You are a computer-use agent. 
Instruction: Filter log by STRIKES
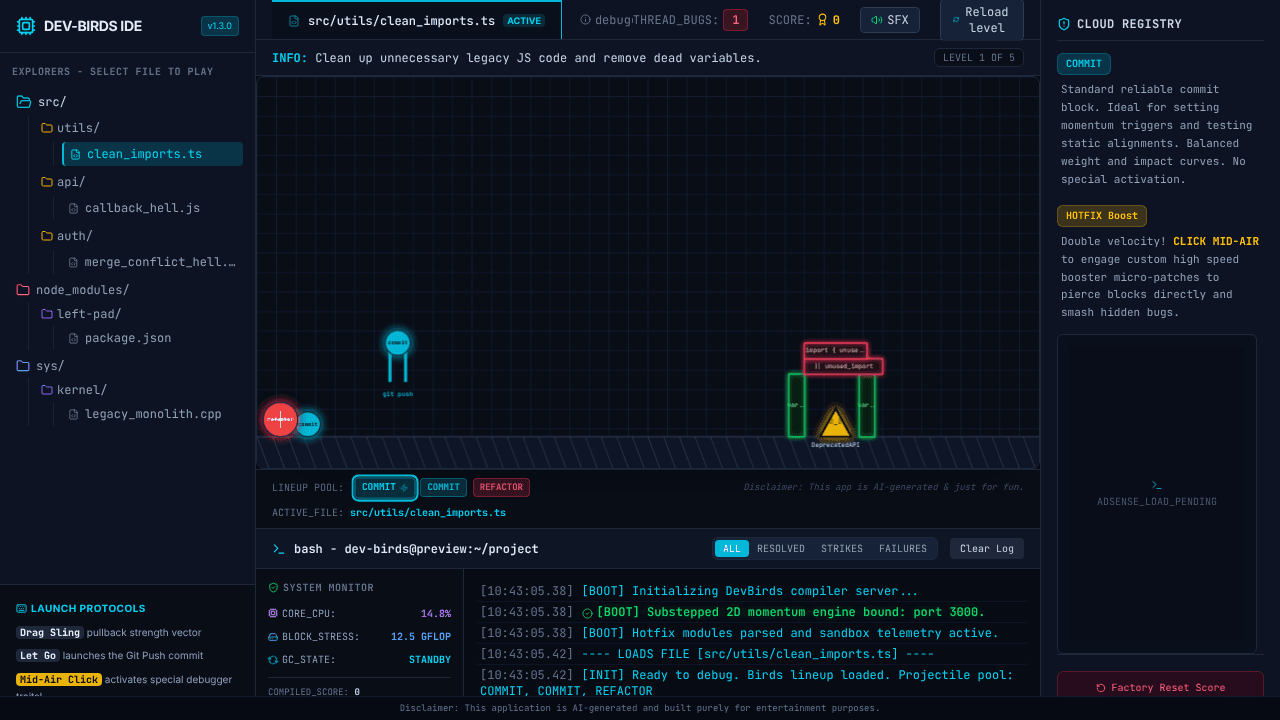pyautogui.click(x=842, y=549)
